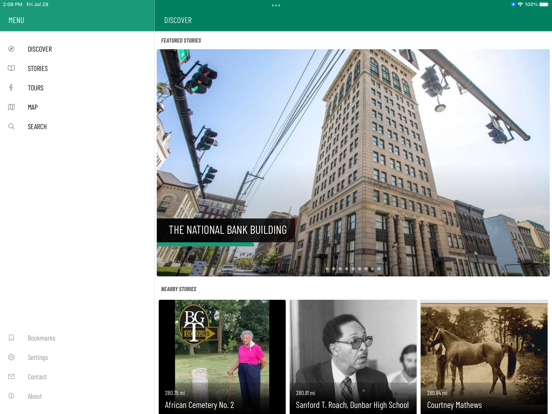This screenshot has width=552, height=414.
Task: Click the About info icon
Action: [11, 396]
